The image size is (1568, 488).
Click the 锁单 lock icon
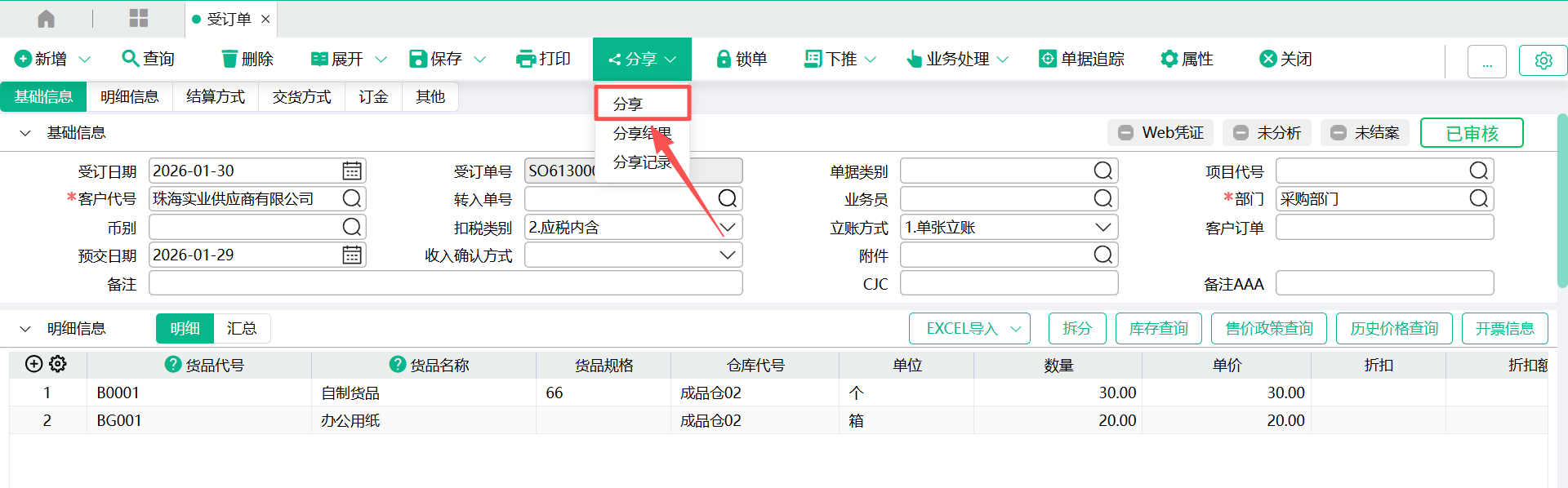tap(723, 59)
